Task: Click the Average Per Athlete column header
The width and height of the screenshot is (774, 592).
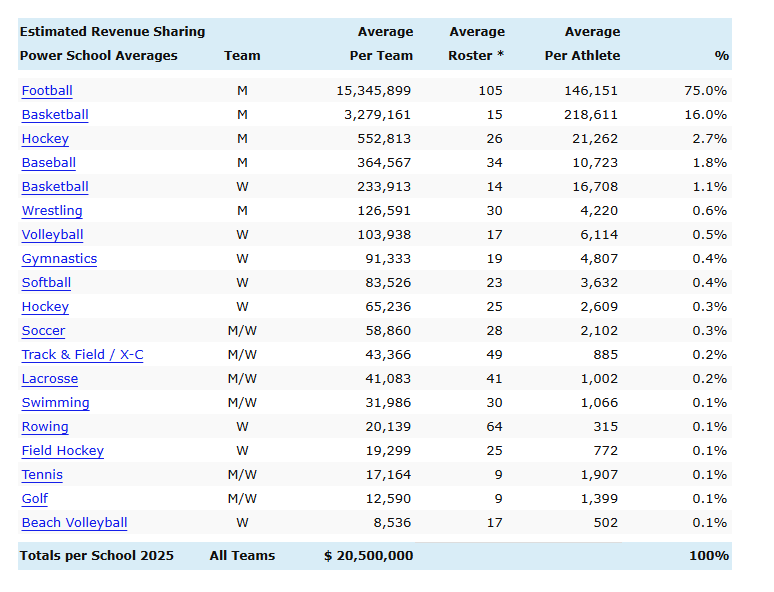Action: (x=582, y=43)
